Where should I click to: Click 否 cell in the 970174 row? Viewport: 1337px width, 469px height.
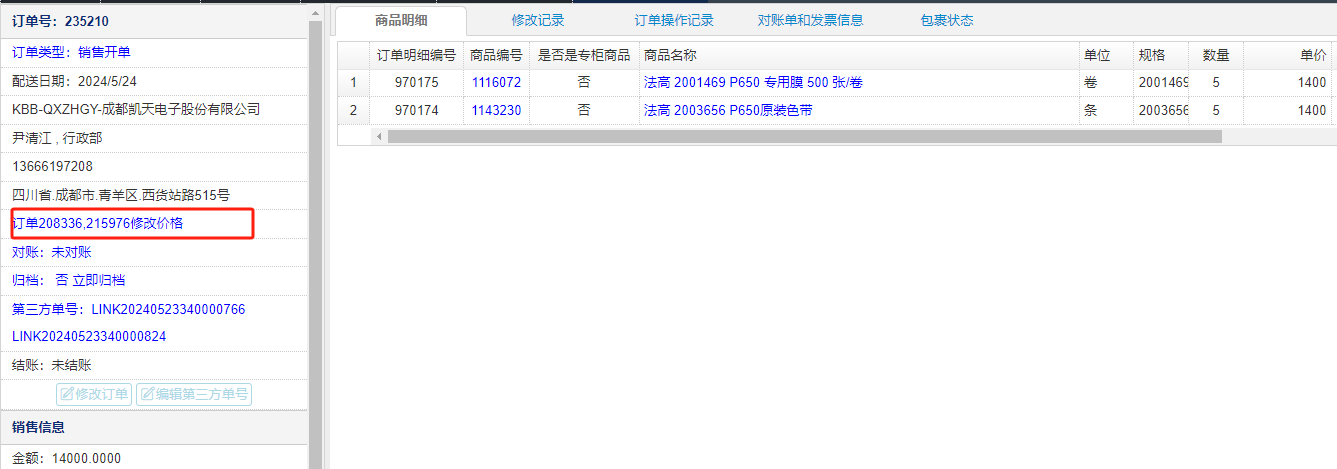pyautogui.click(x=584, y=111)
